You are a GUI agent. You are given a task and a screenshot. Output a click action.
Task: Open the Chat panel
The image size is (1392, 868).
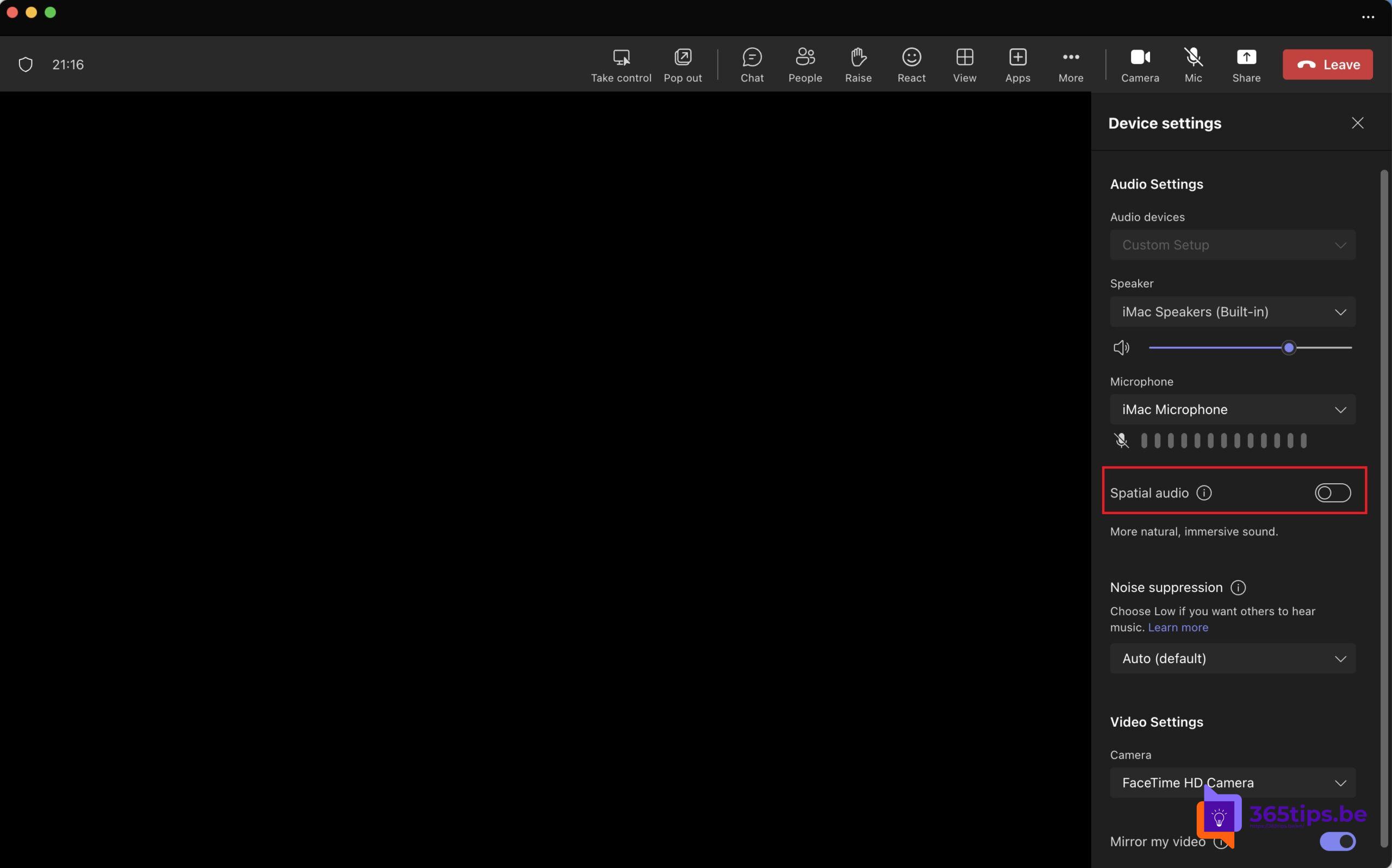coord(752,63)
